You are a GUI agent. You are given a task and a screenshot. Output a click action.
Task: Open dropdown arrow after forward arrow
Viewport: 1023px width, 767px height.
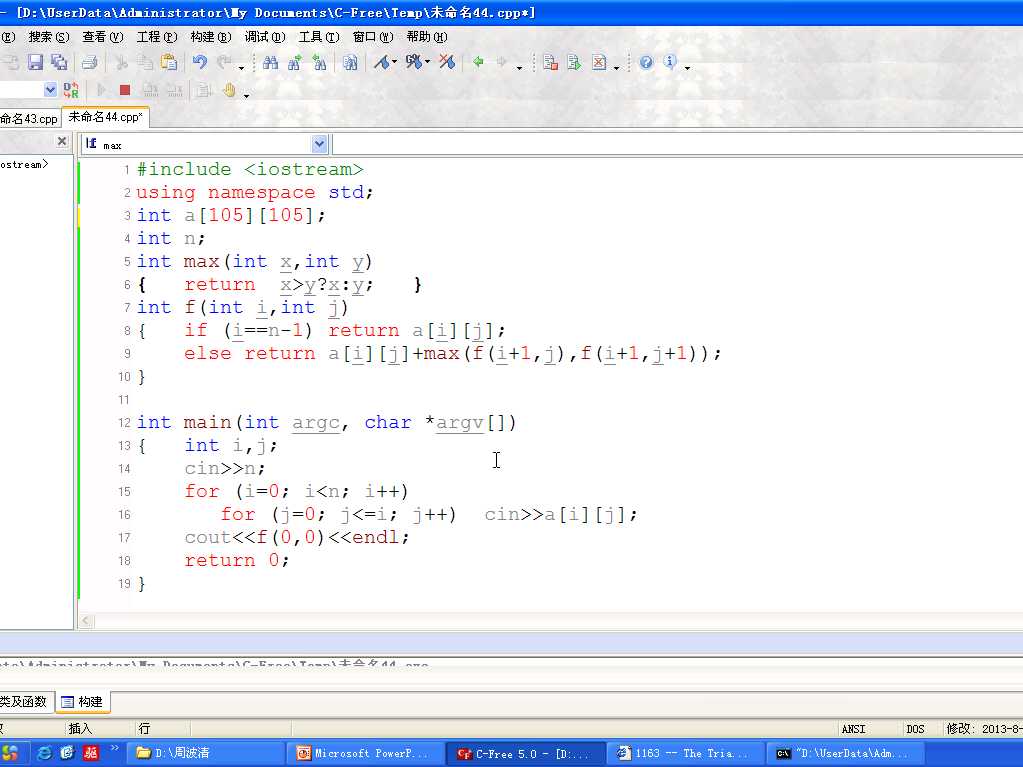pos(519,67)
